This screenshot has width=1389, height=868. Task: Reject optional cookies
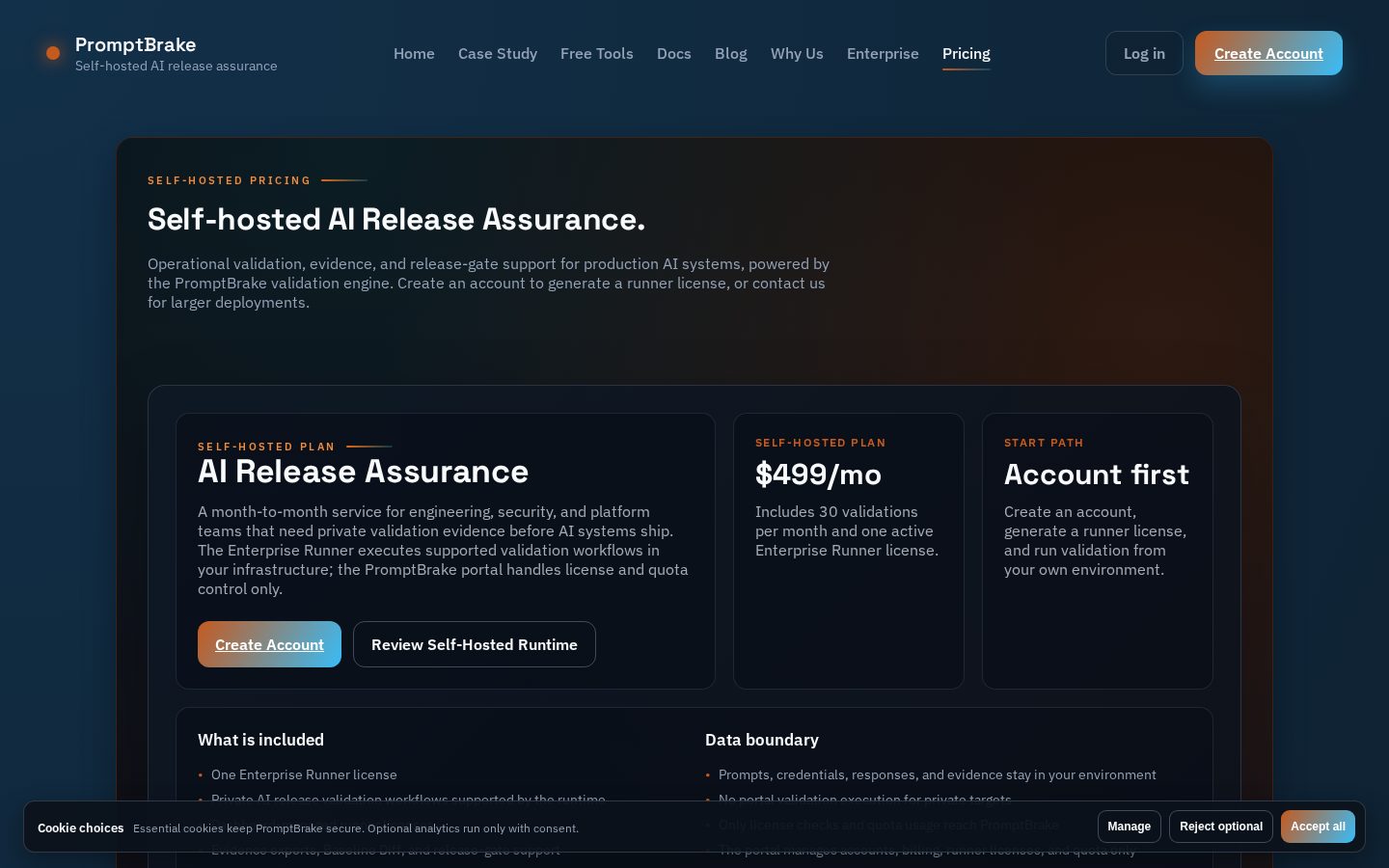tap(1221, 827)
